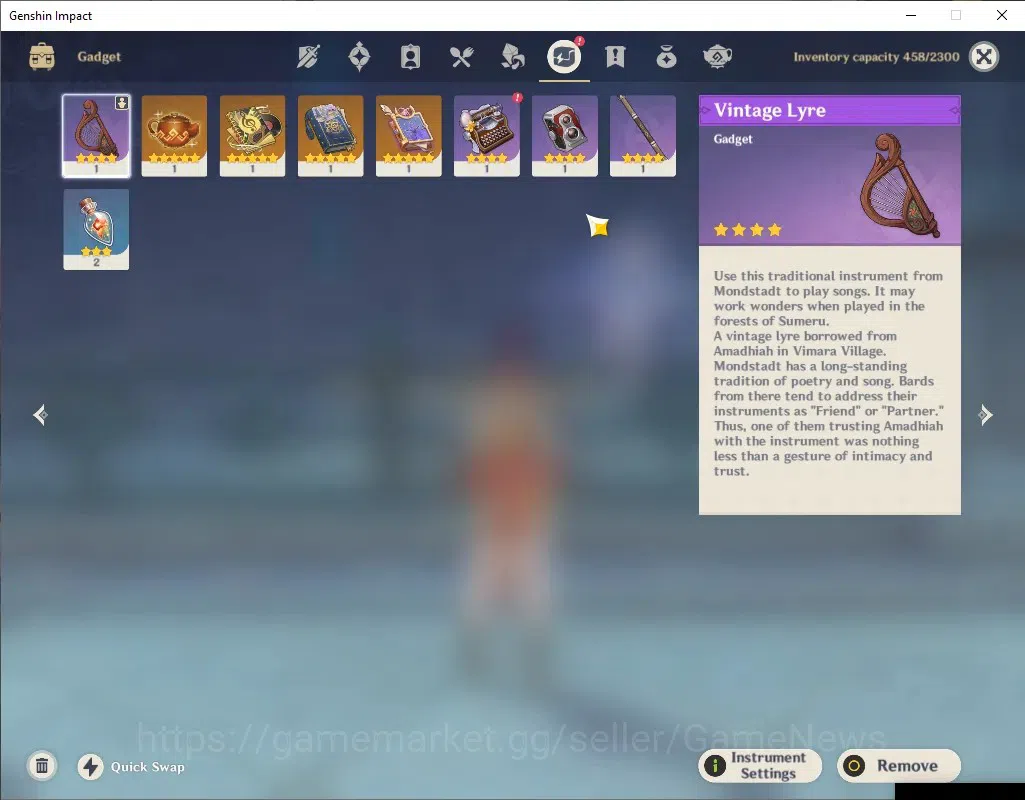Click the Gadget label beside backpack
Screen dimensions: 1025x800
pyautogui.click(x=99, y=57)
